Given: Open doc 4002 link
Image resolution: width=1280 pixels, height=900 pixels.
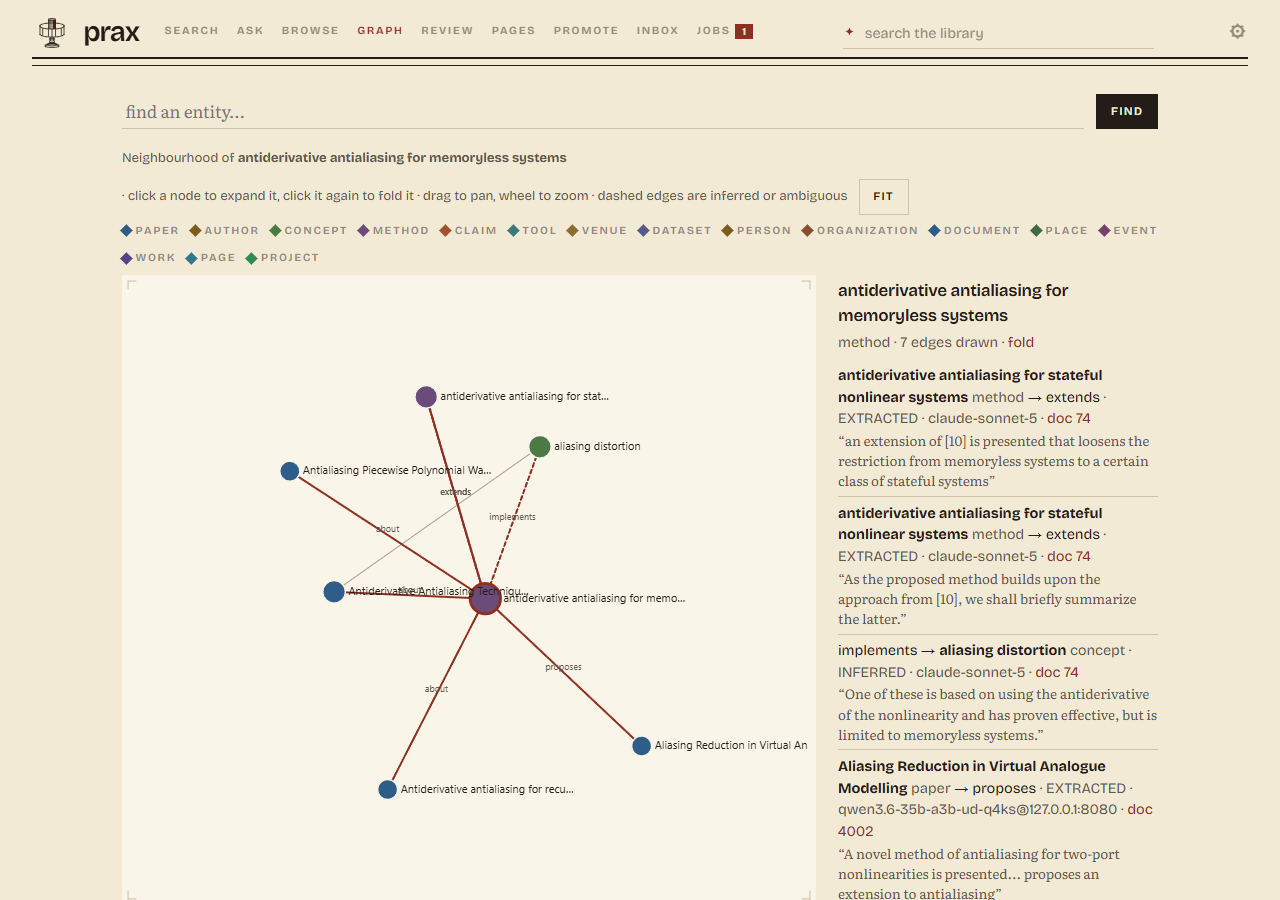Looking at the screenshot, I should [995, 820].
